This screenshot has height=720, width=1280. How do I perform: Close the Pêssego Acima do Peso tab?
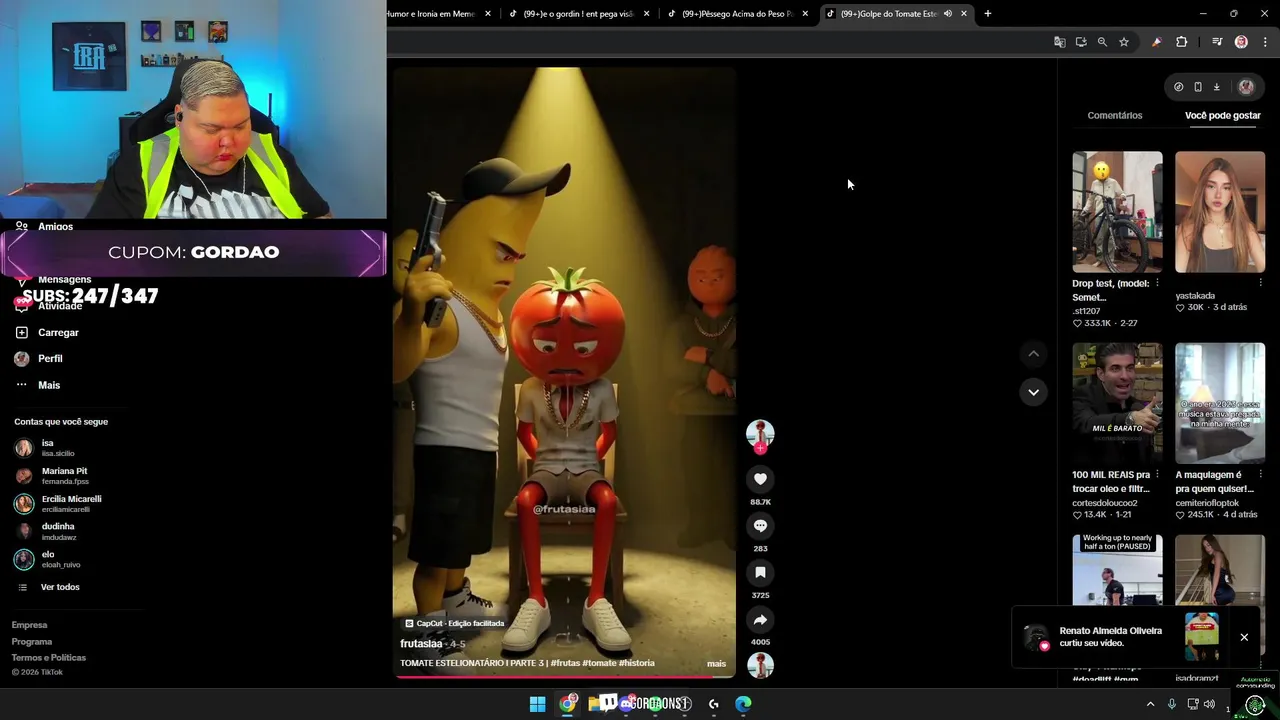coord(805,14)
